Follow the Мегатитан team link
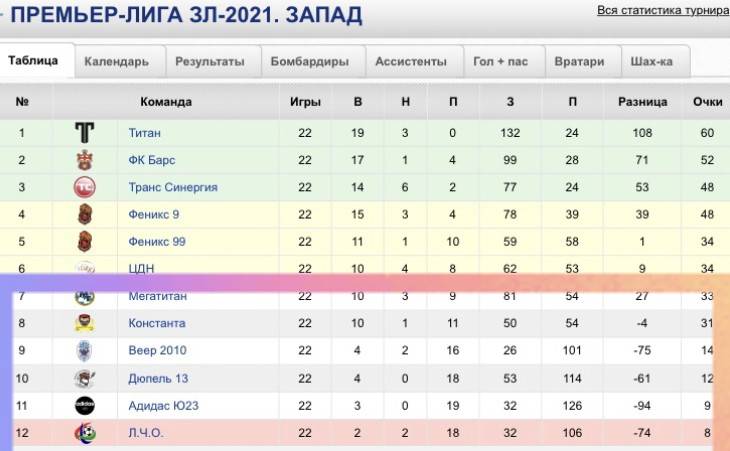 tap(158, 296)
